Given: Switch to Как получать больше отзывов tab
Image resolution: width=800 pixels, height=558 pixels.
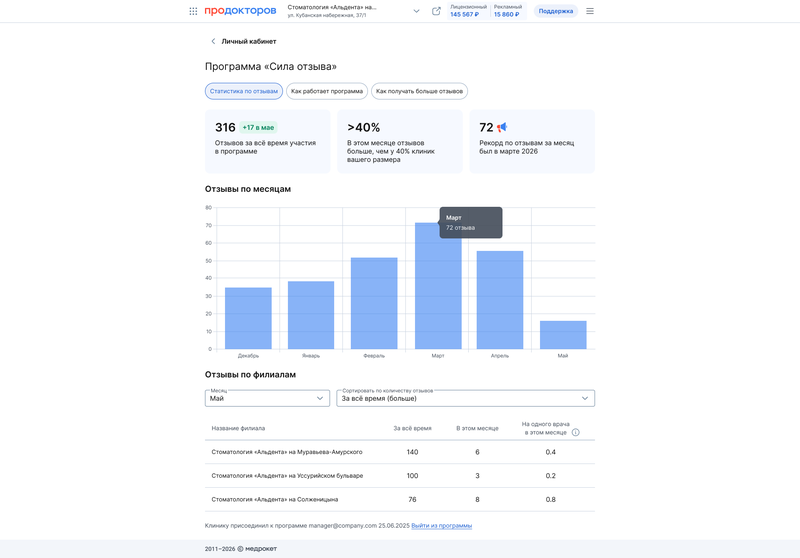Looking at the screenshot, I should [419, 91].
